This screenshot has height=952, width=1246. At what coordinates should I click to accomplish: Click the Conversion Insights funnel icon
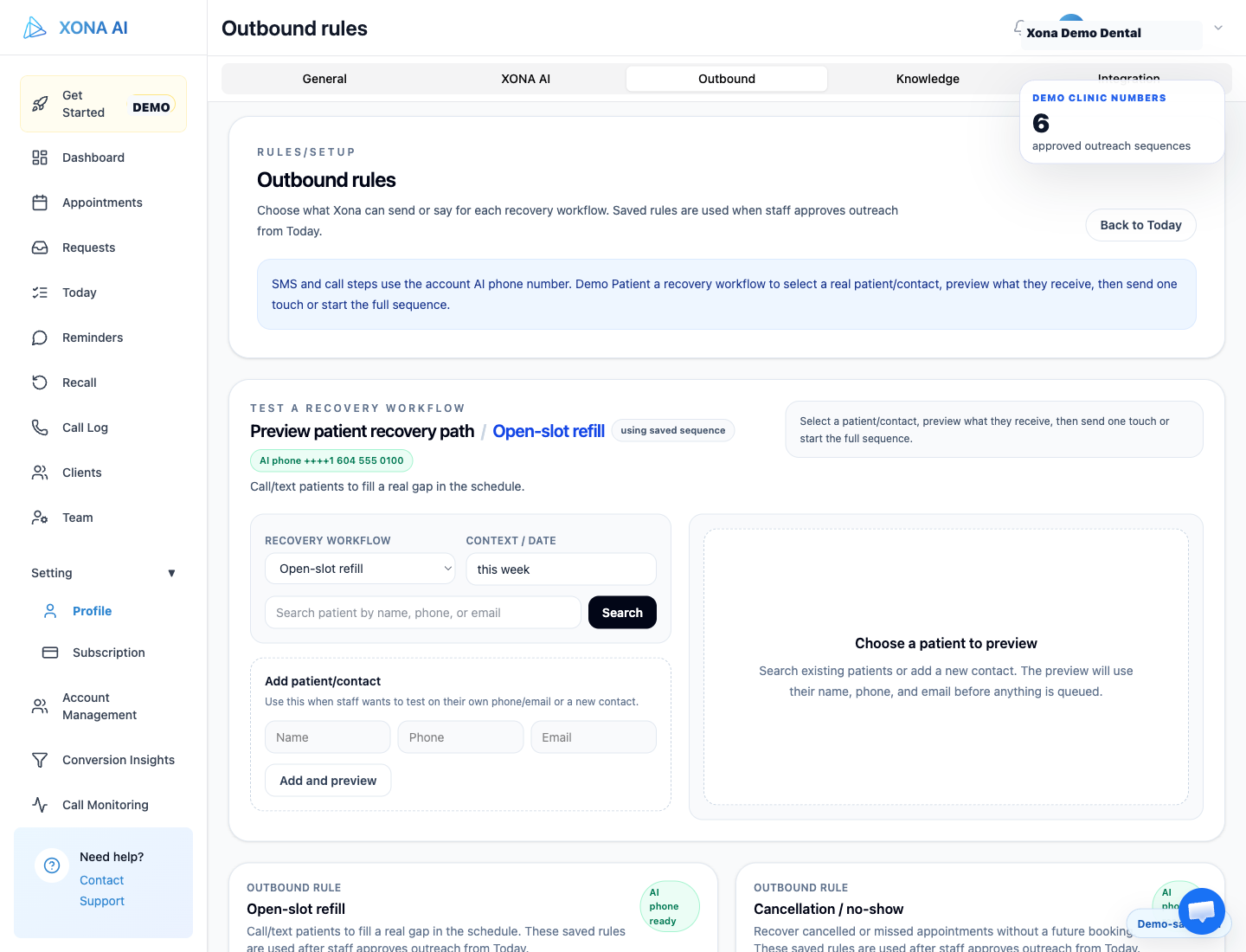point(40,760)
